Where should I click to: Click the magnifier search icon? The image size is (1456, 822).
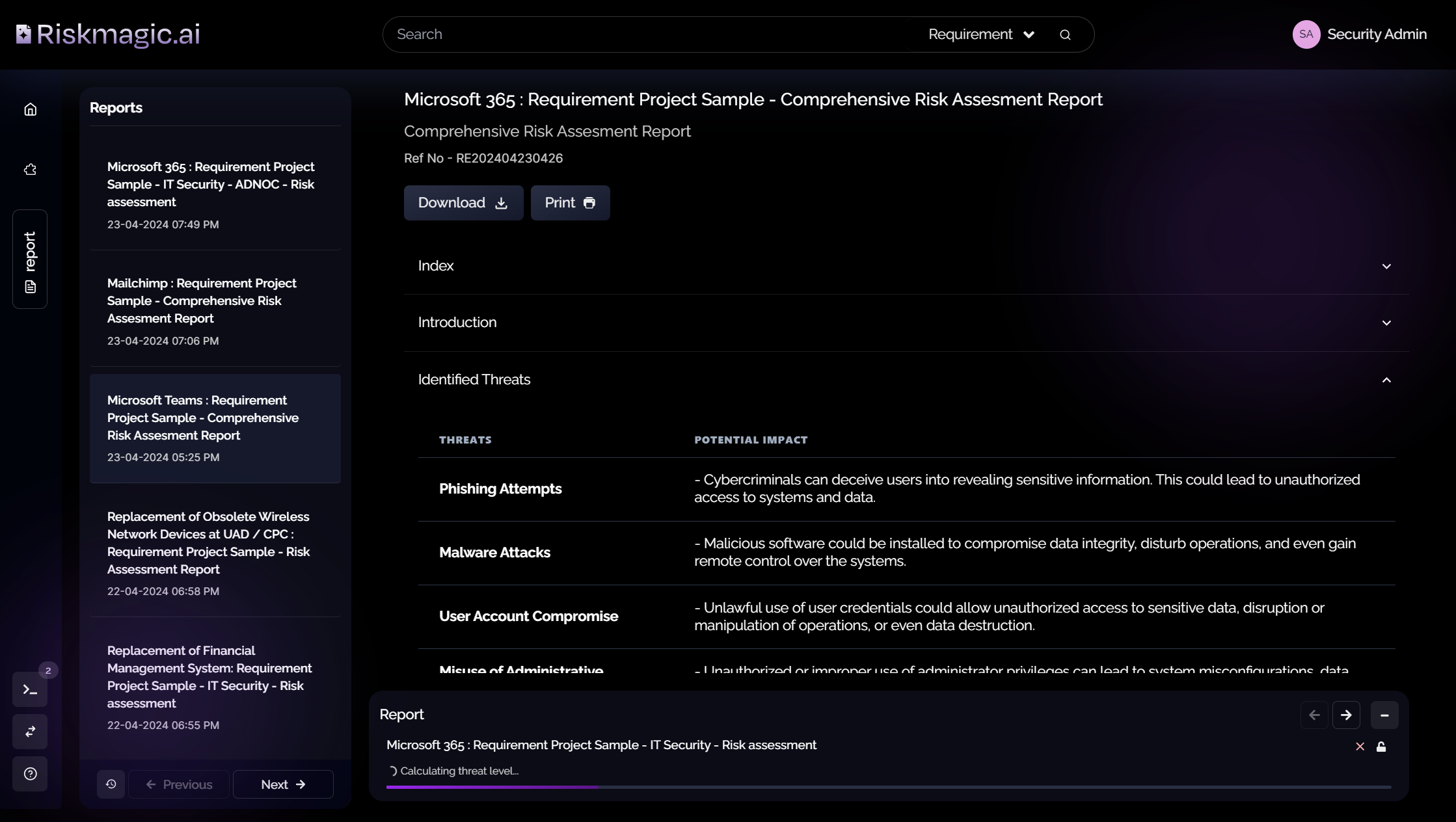click(x=1065, y=35)
